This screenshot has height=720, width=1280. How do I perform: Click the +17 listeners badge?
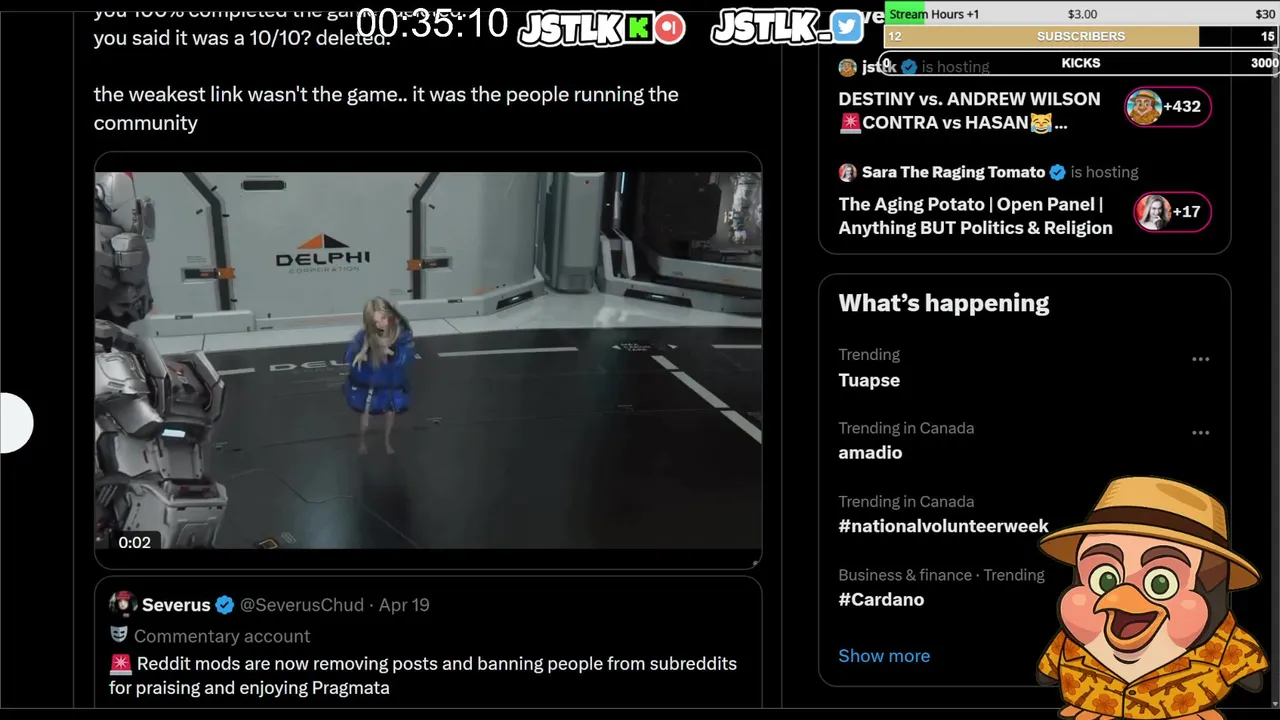point(1172,212)
